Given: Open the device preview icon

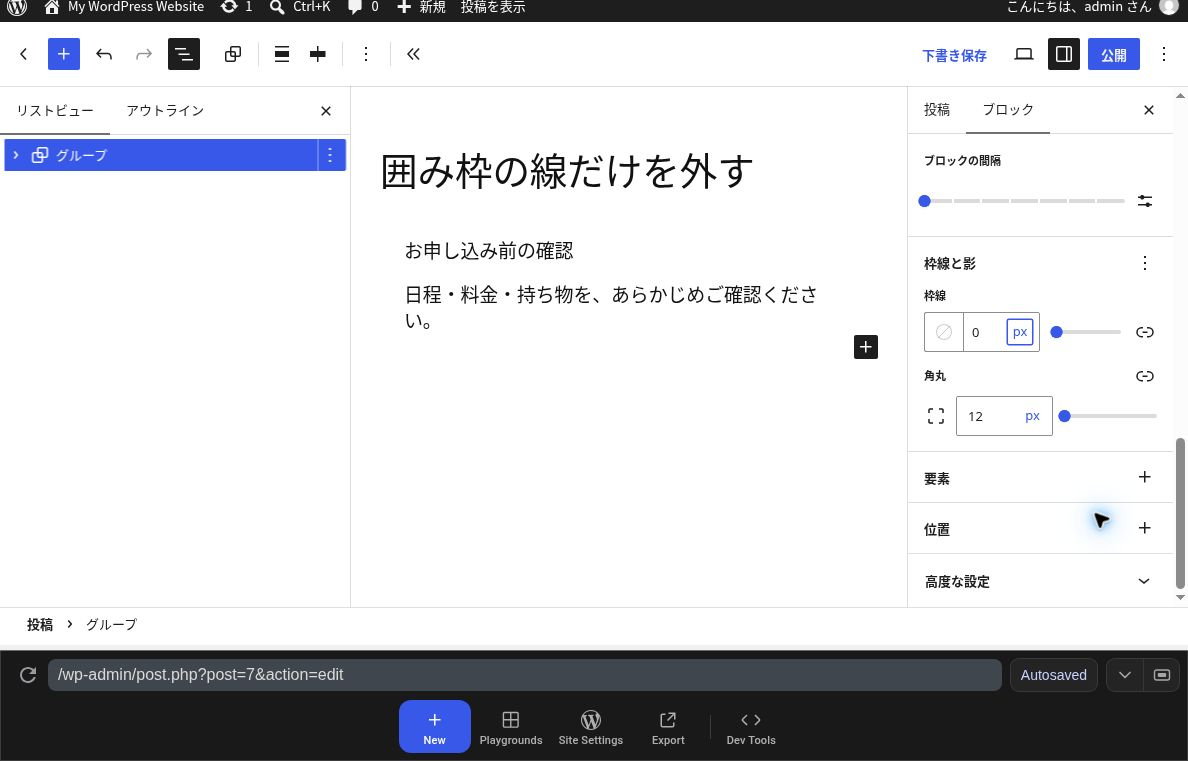Looking at the screenshot, I should point(1024,54).
